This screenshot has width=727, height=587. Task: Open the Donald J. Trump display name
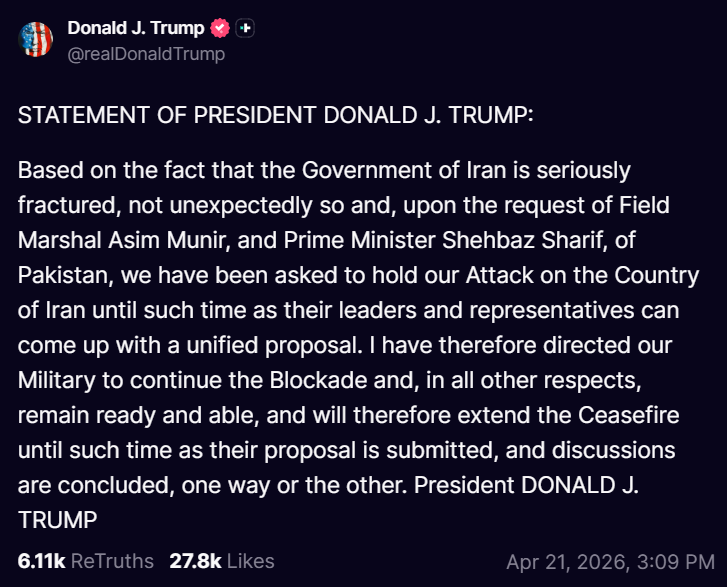135,29
